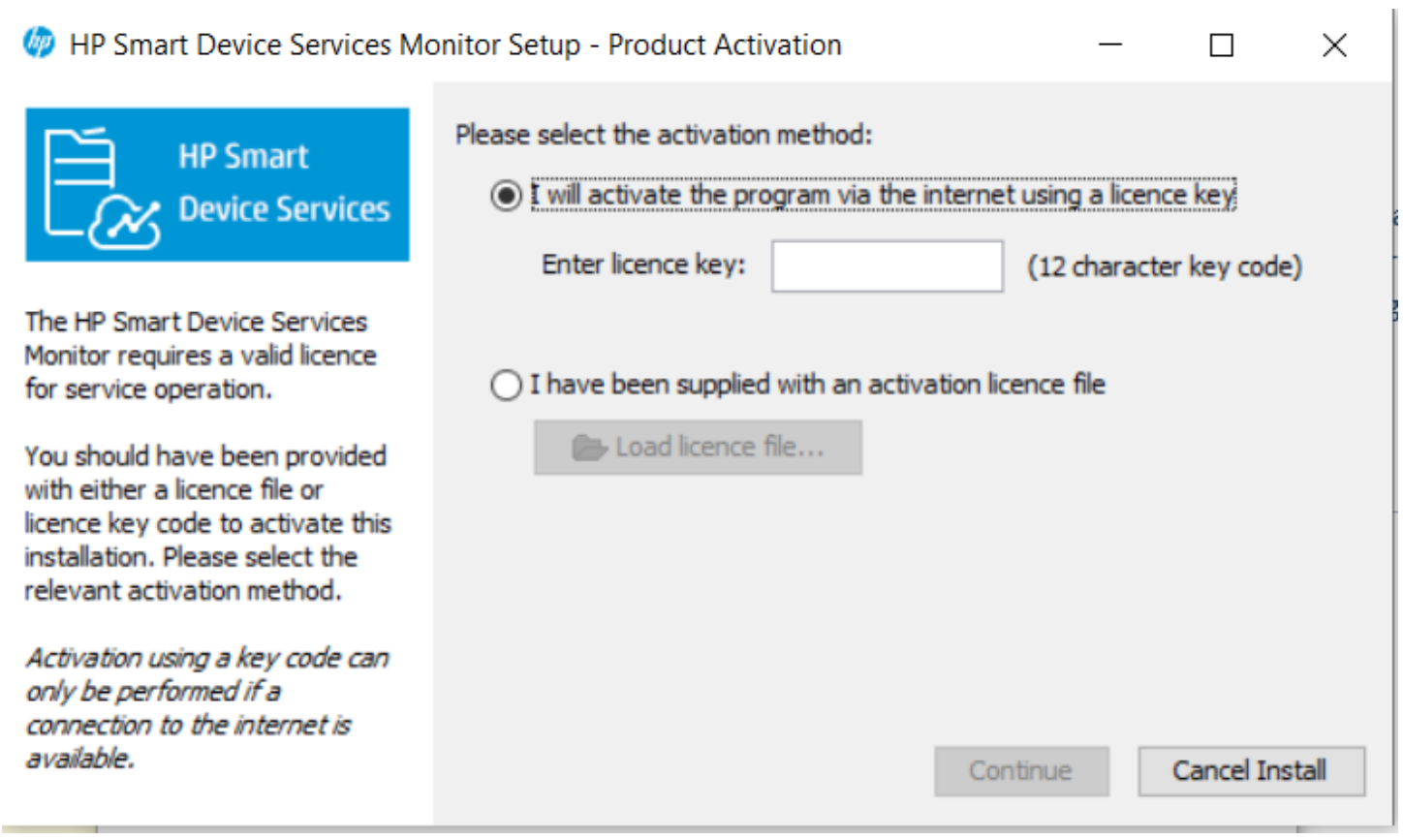This screenshot has width=1403, height=840.
Task: Click the HP Smart Device Services banner text
Action: (x=283, y=183)
